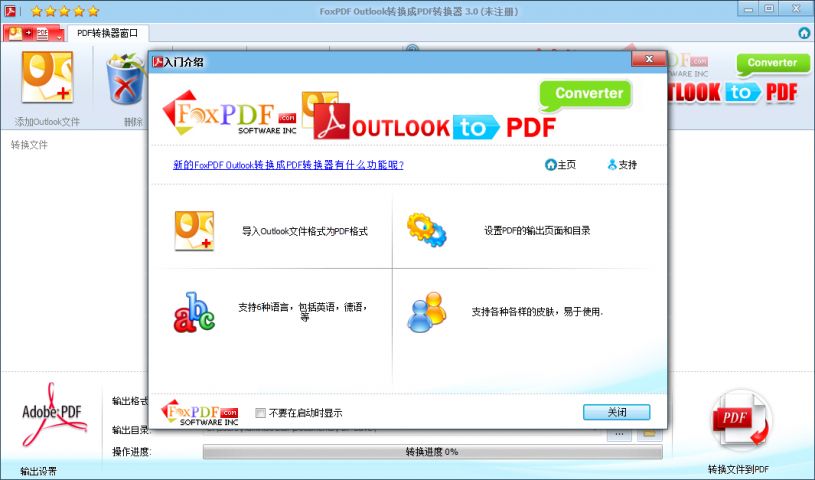Click the two-people skins icon
This screenshot has width=815, height=480.
tap(426, 312)
